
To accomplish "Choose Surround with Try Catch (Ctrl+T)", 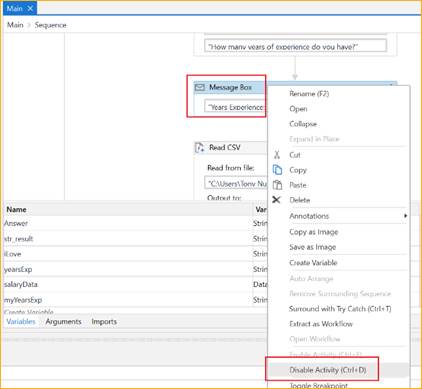I will click(340, 309).
